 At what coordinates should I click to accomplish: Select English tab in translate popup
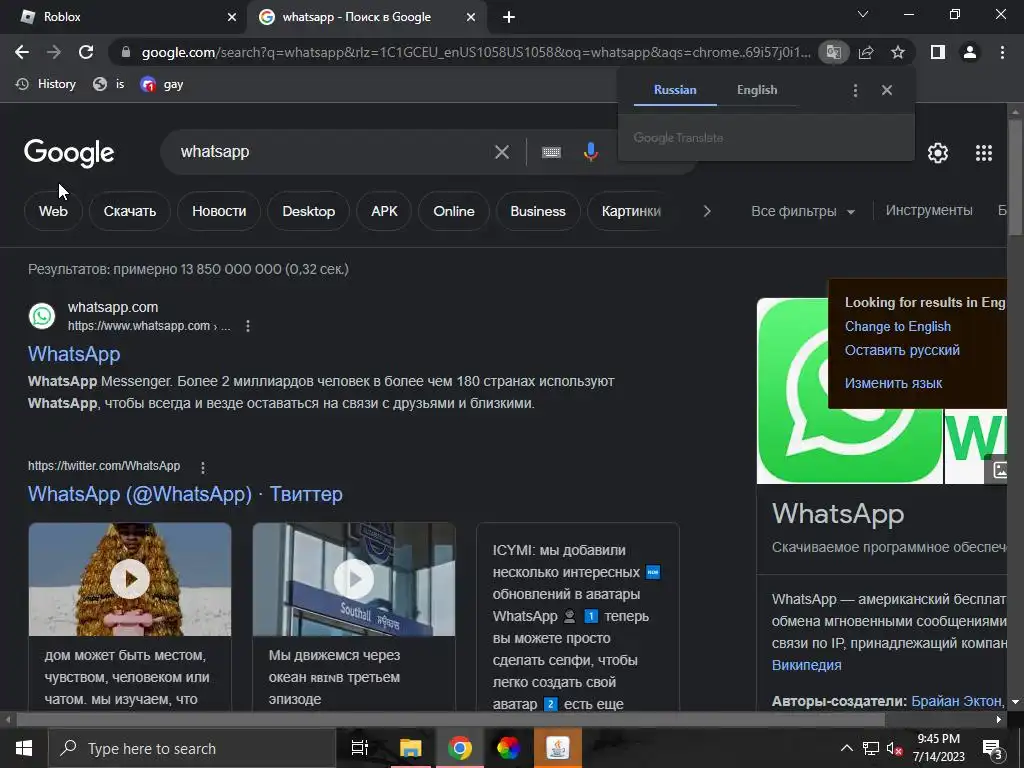click(x=757, y=90)
